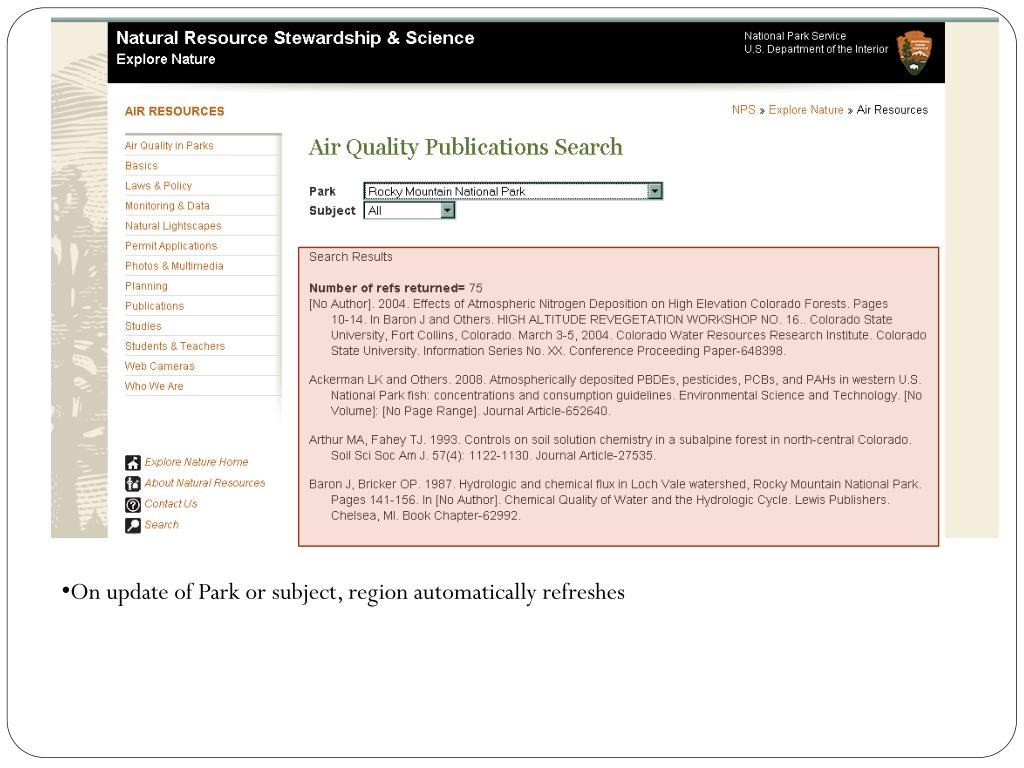Open Natural Lightscapes page
The image size is (1024, 768).
173,226
